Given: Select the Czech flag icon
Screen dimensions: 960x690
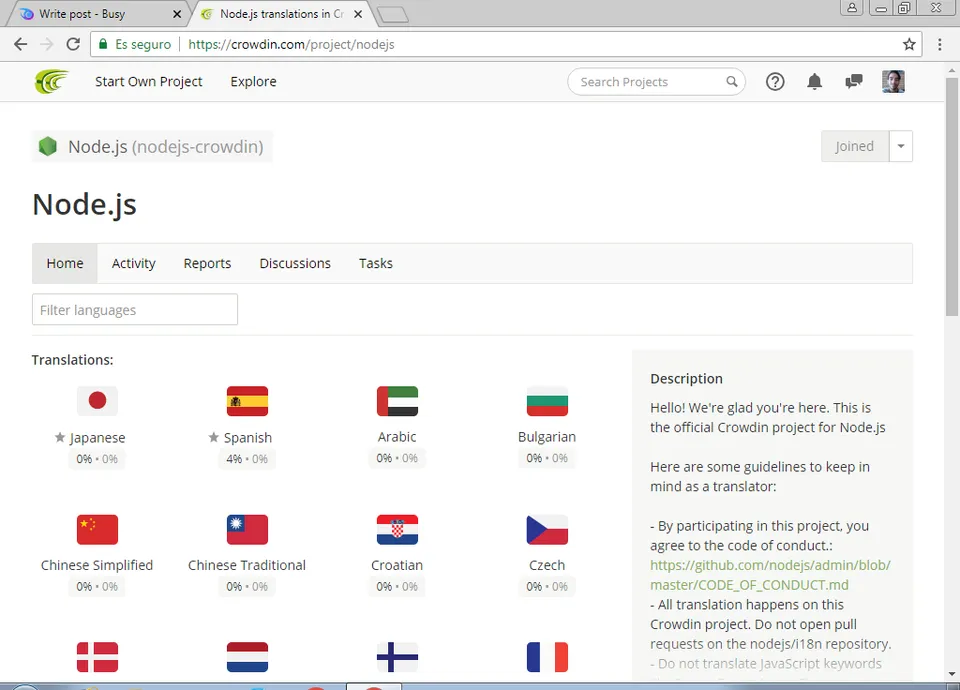Looking at the screenshot, I should (547, 529).
